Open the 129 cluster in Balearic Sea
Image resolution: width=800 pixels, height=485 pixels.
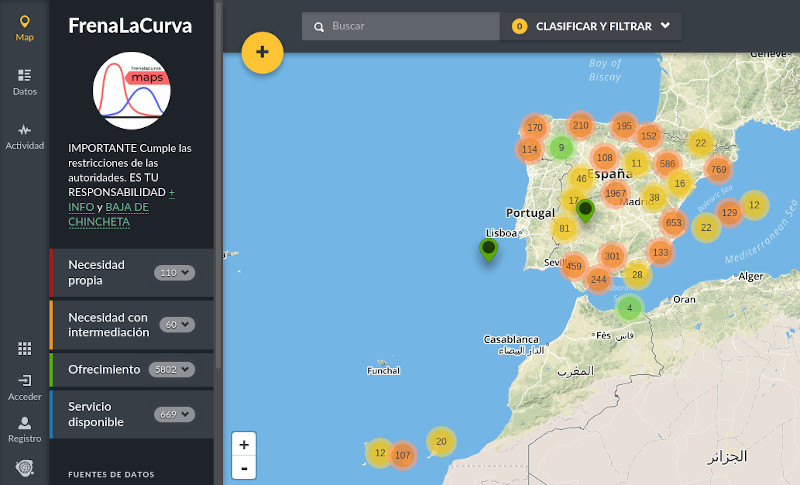click(x=729, y=212)
